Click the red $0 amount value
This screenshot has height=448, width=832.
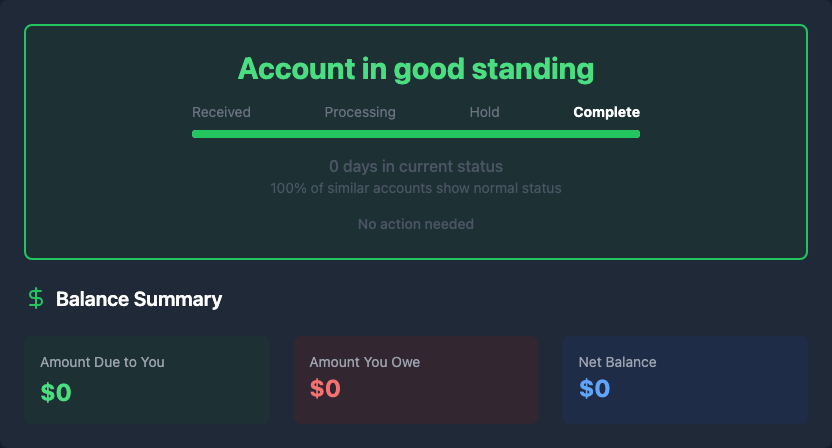point(325,389)
